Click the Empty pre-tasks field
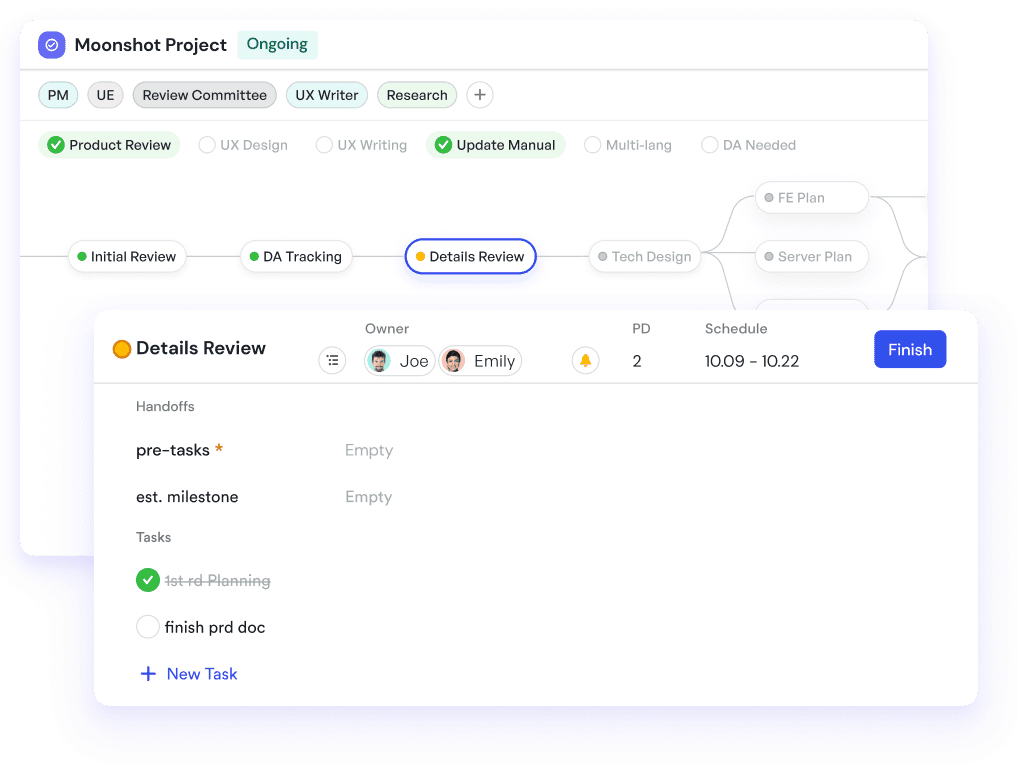This screenshot has width=1018, height=764. tap(369, 450)
